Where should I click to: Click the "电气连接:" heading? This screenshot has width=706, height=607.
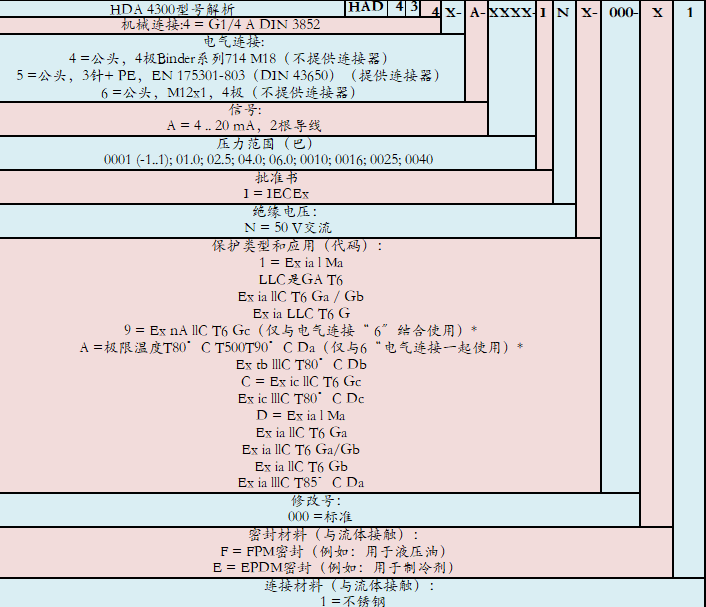(233, 42)
